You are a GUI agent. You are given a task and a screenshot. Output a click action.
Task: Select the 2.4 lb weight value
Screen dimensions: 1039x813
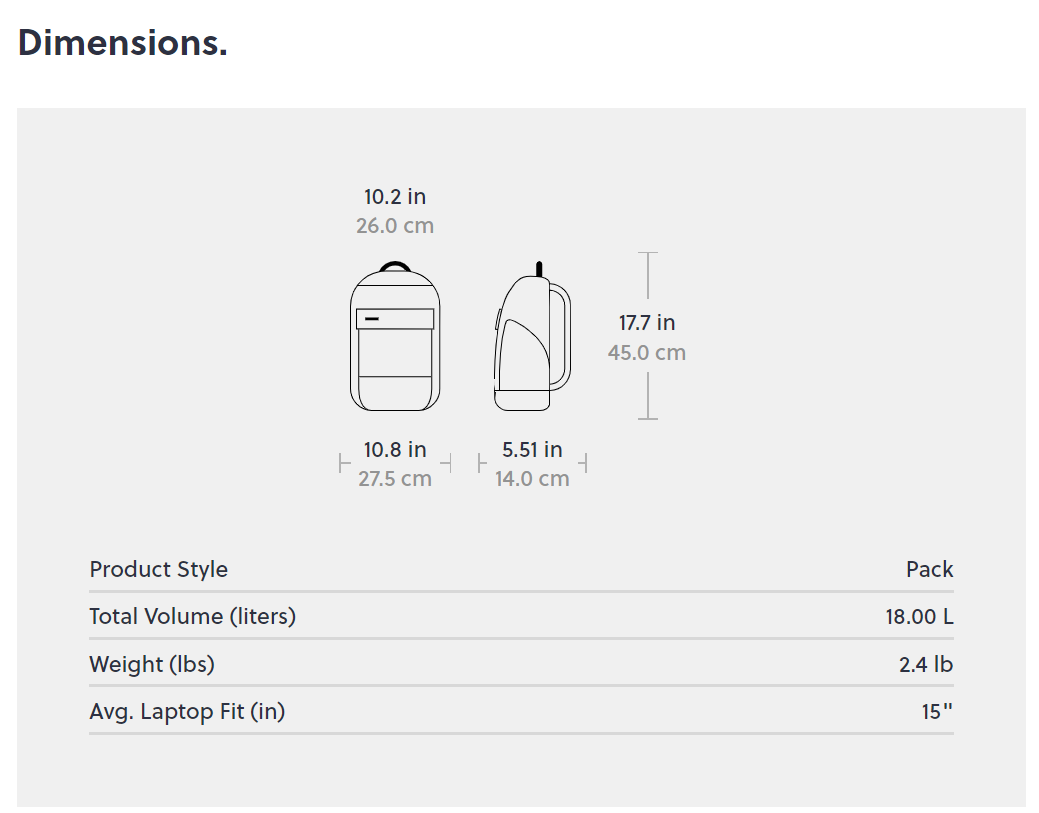click(926, 665)
